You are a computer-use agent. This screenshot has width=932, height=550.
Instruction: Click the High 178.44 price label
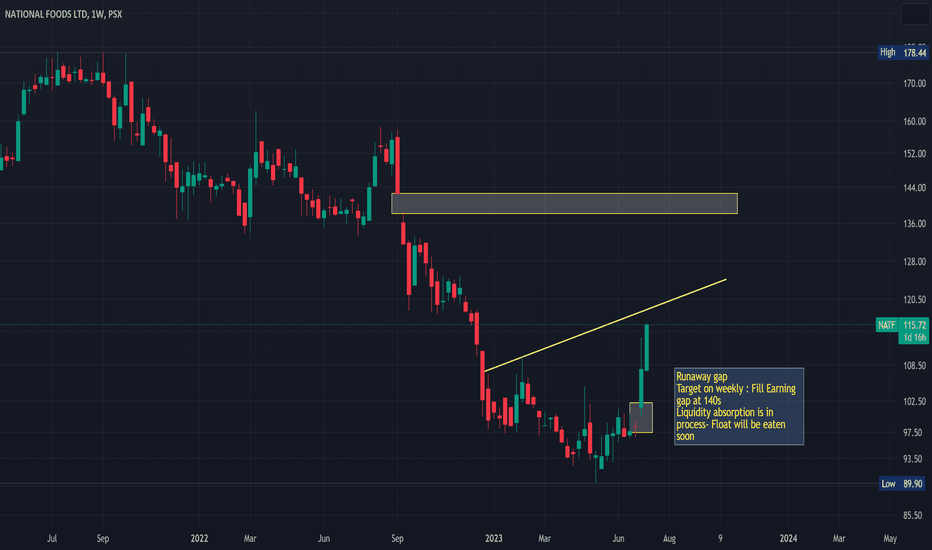point(903,53)
